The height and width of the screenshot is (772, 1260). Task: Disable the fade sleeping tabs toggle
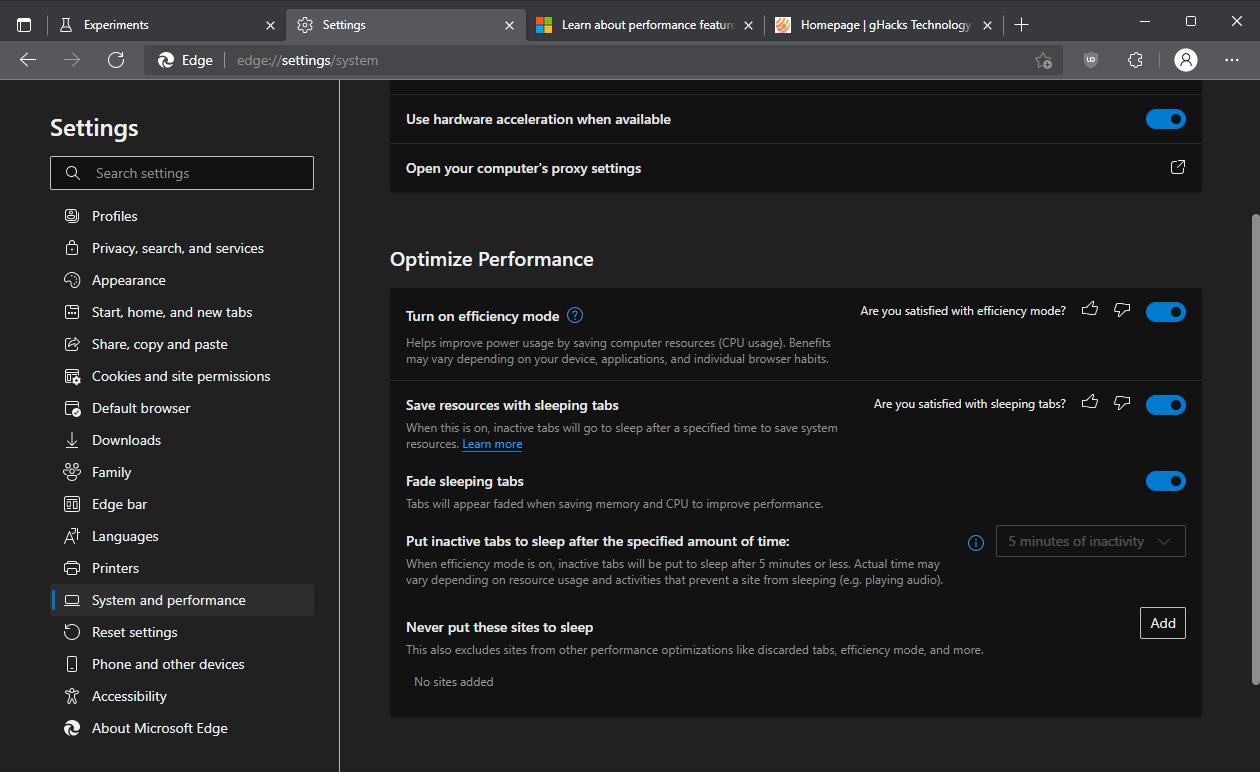[1165, 481]
